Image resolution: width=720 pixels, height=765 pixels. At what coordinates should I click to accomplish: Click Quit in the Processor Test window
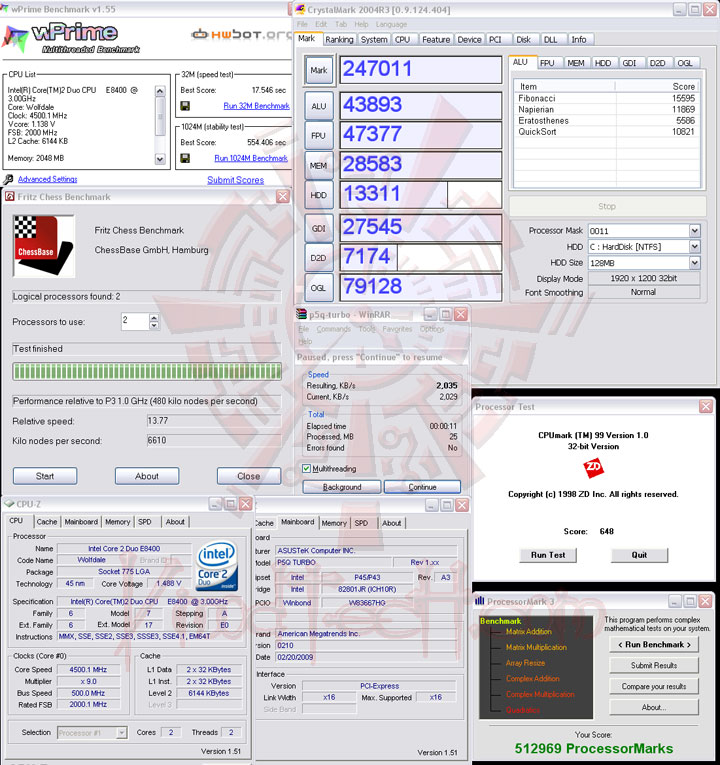(x=639, y=555)
